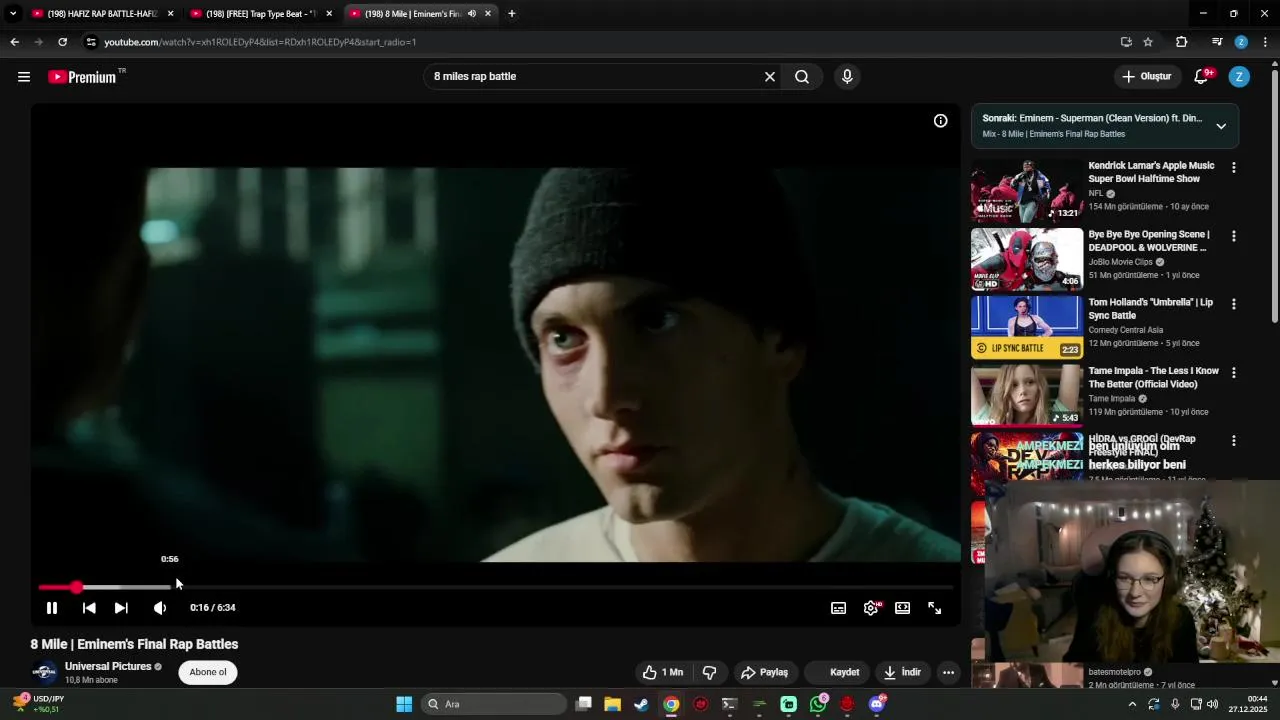Toggle theater mode
Screen dimensions: 1280x720
[x=903, y=608]
